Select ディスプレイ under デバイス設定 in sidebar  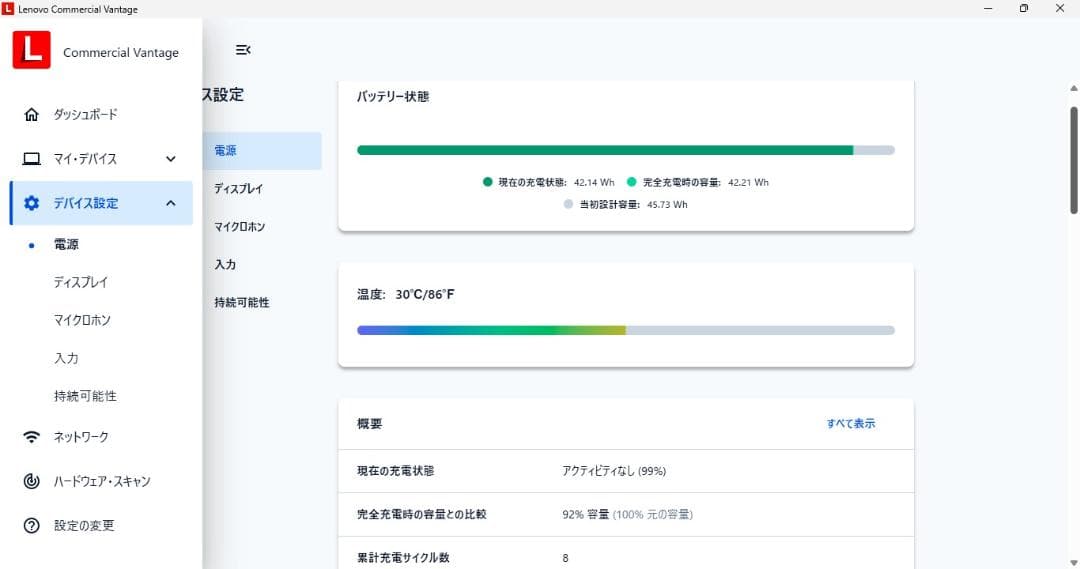tap(81, 282)
